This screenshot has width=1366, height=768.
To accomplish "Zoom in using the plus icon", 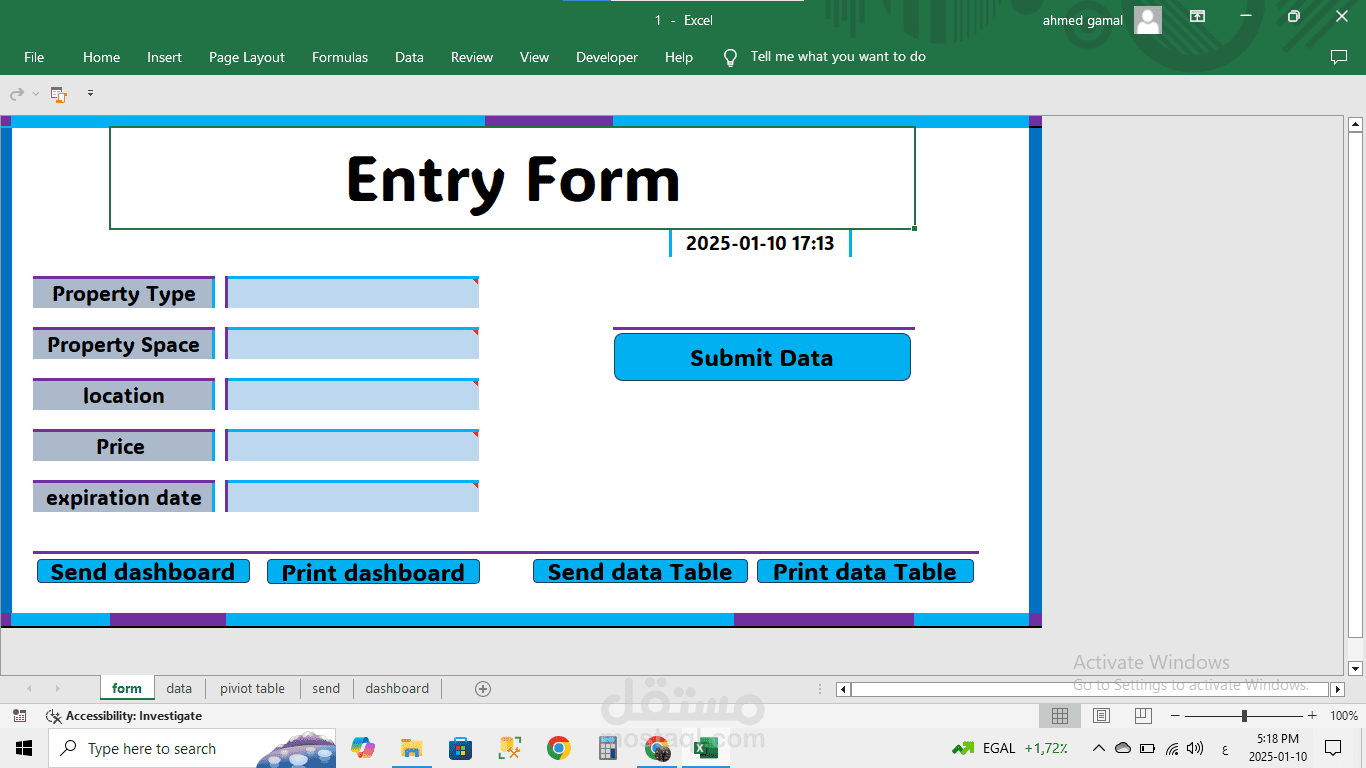I will pyautogui.click(x=1311, y=715).
